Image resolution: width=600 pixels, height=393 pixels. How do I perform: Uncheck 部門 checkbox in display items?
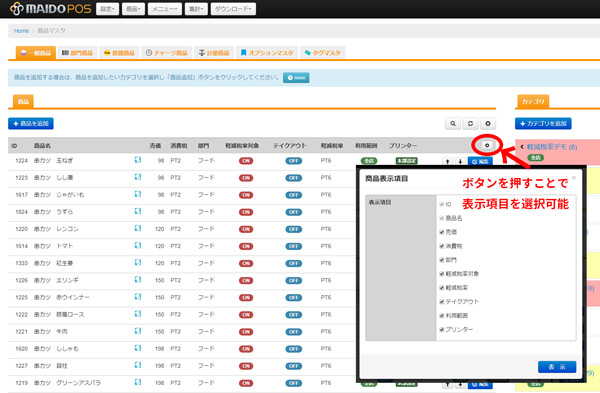442,260
